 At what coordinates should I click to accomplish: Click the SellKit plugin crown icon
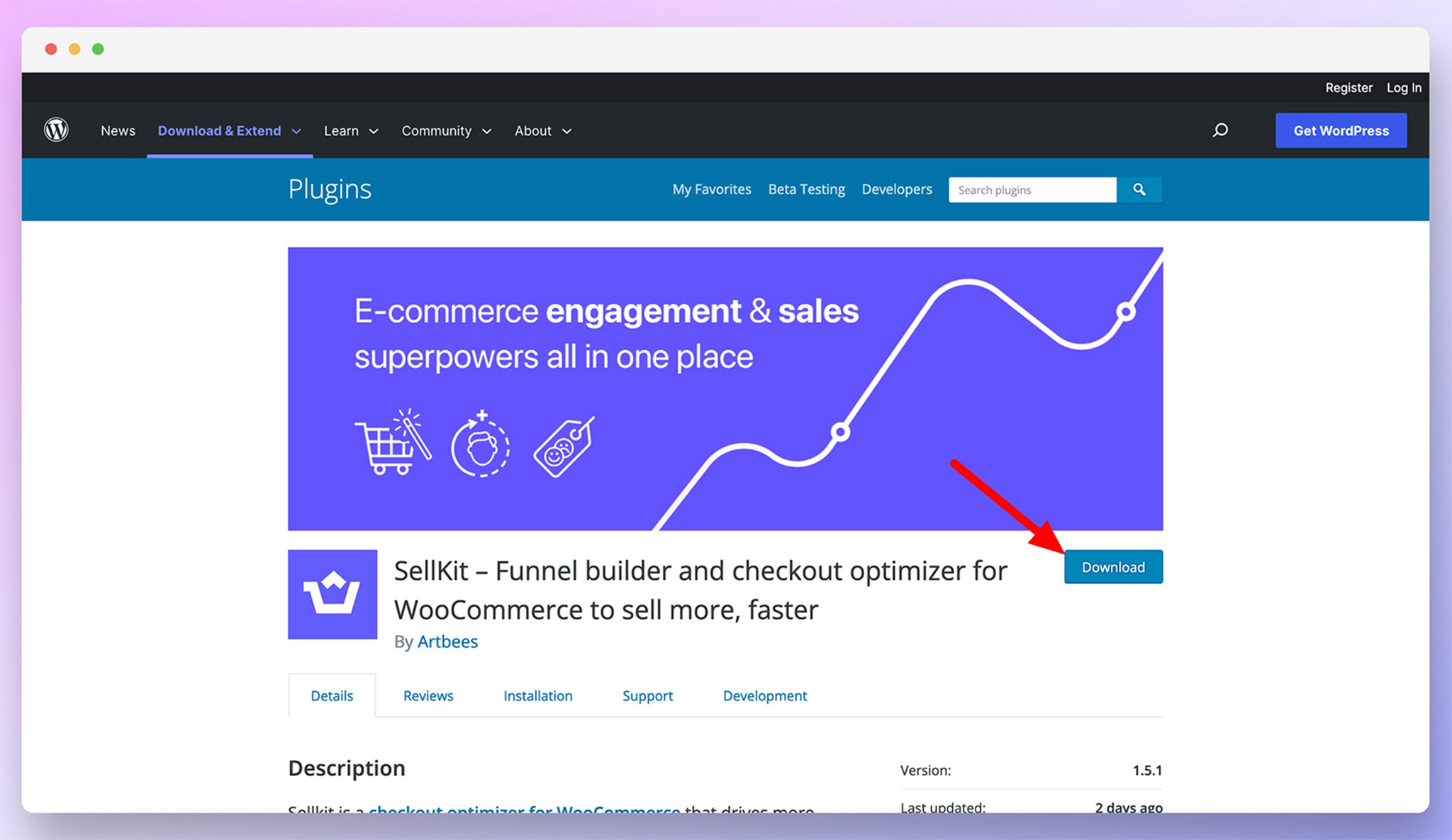tap(332, 594)
